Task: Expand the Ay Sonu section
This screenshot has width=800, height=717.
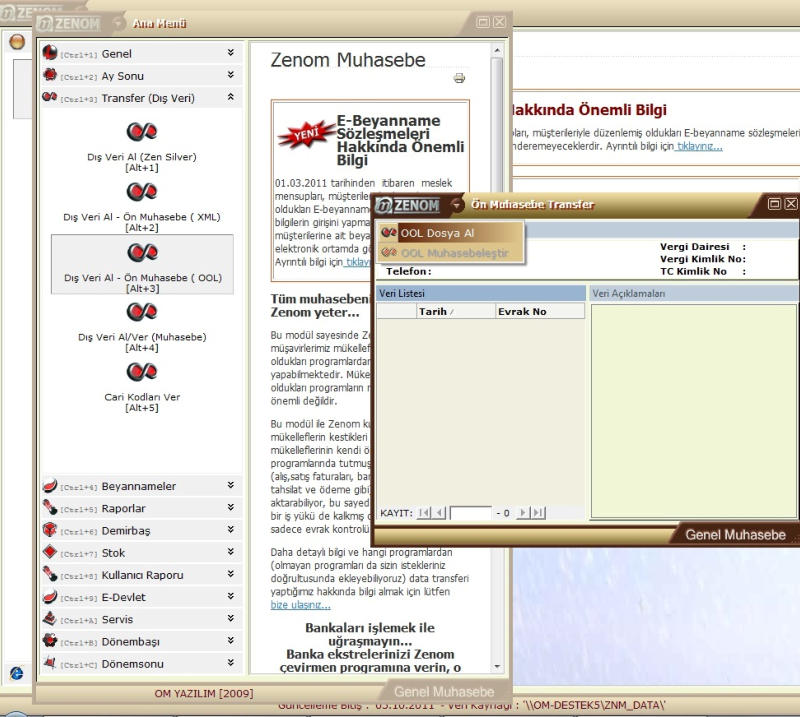Action: pos(231,76)
